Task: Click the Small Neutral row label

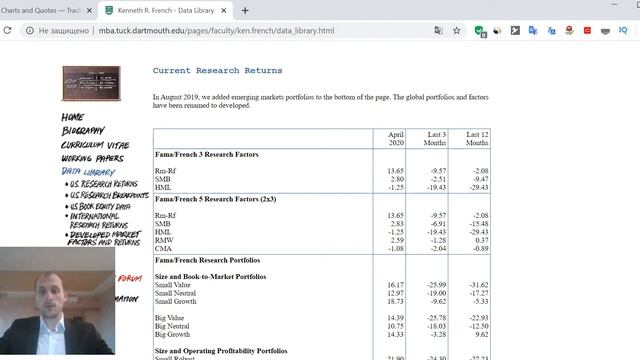Action: 175,293
